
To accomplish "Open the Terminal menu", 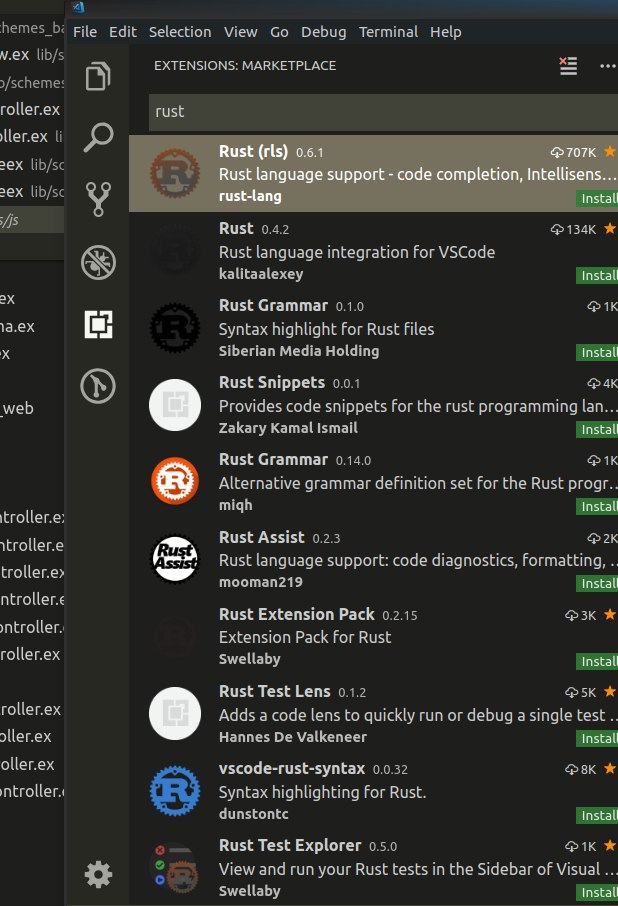I will pyautogui.click(x=388, y=32).
